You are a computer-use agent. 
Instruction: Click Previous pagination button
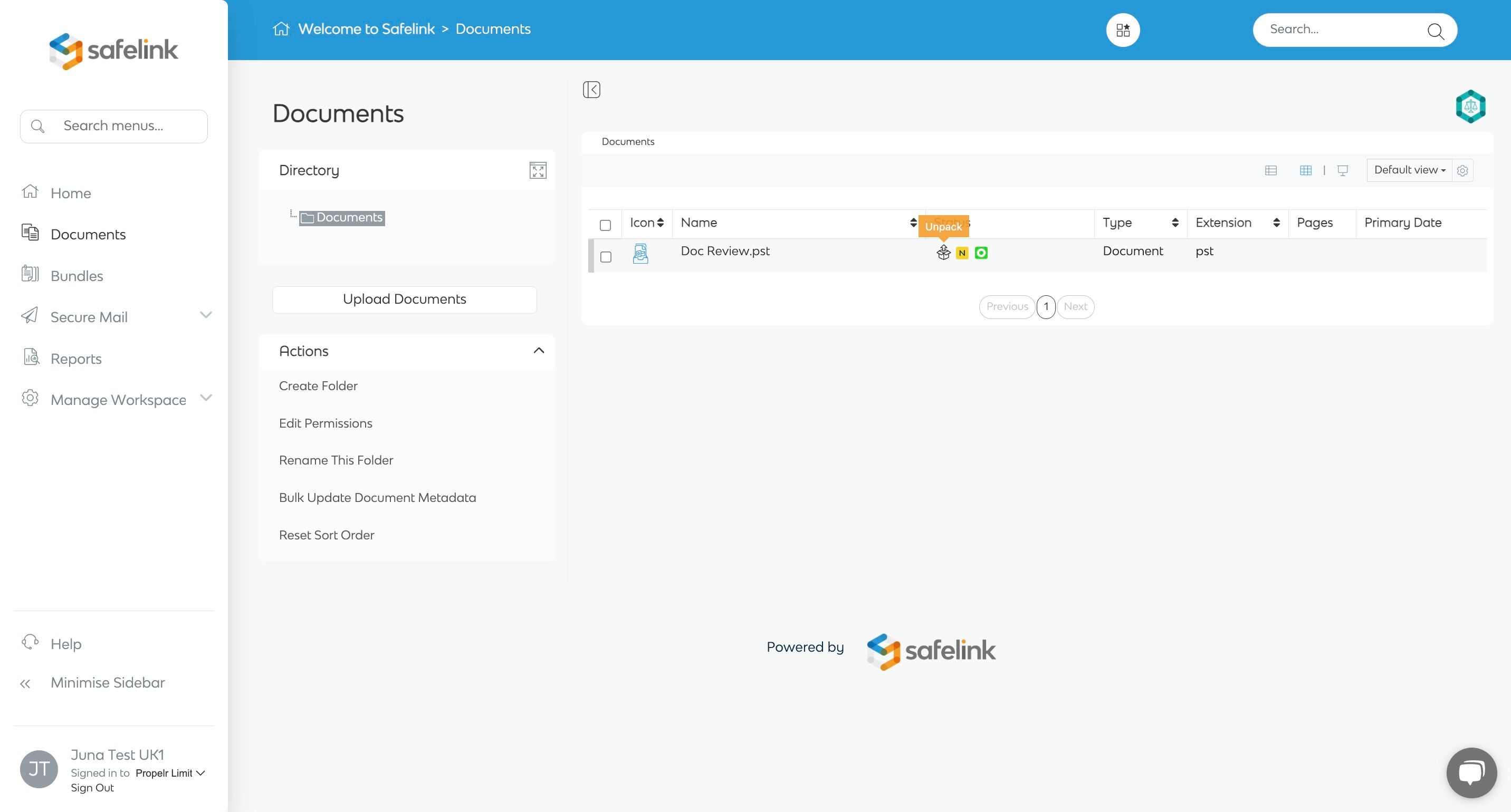click(x=1007, y=307)
